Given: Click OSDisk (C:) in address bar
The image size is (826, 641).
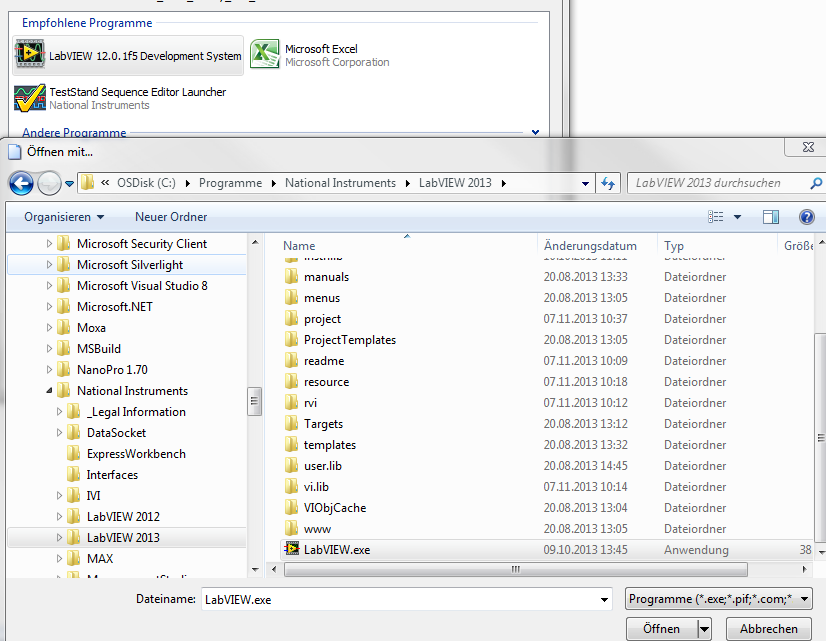Looking at the screenshot, I should point(146,183).
